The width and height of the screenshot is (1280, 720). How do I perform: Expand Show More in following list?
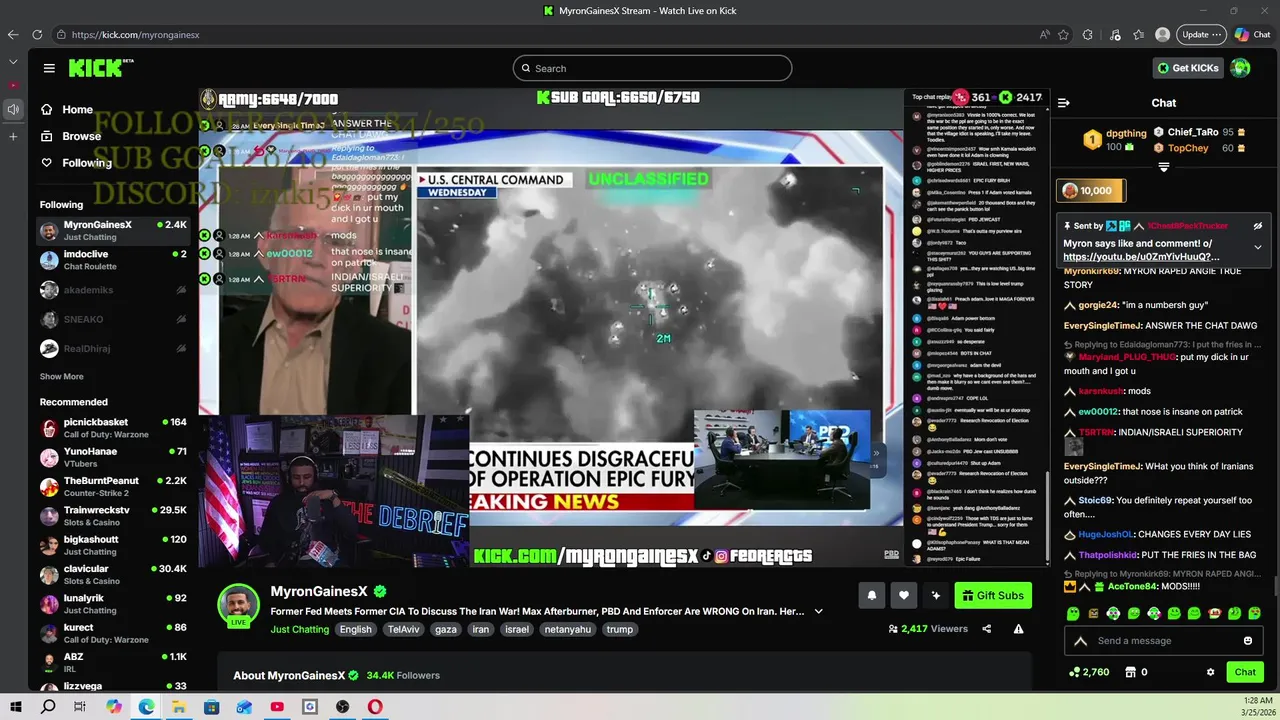tap(61, 377)
